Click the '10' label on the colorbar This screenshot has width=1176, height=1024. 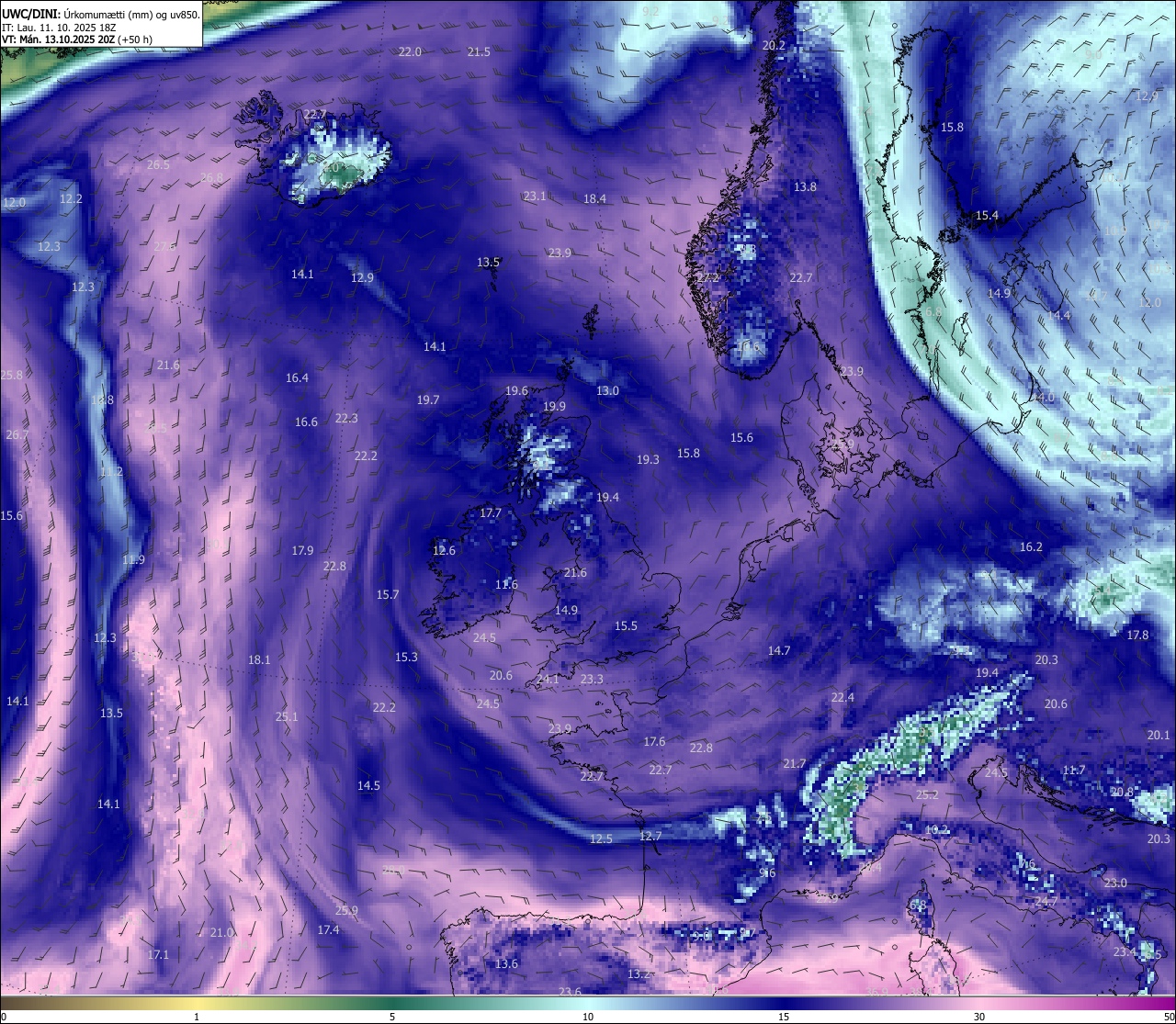pyautogui.click(x=588, y=1017)
